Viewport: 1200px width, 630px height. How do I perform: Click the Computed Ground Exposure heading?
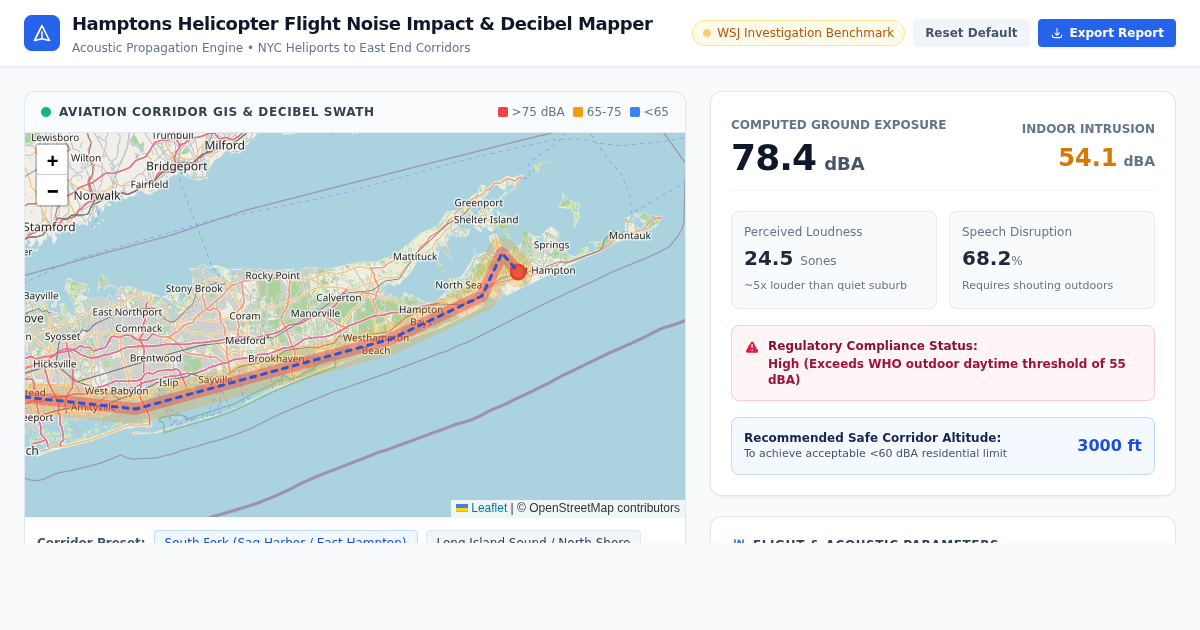pos(838,125)
